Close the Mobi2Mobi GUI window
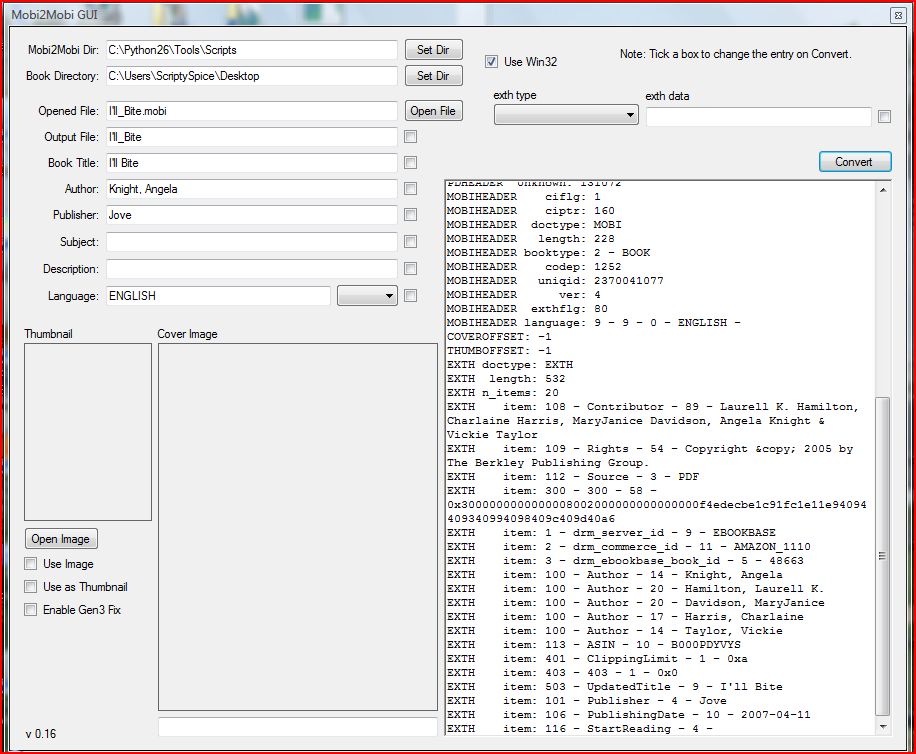 [898, 15]
